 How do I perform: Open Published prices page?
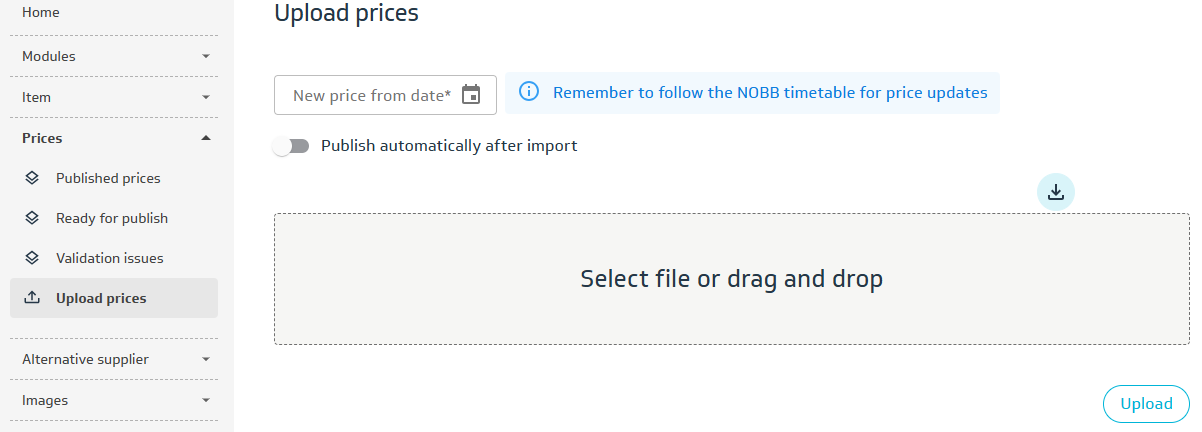(x=108, y=178)
